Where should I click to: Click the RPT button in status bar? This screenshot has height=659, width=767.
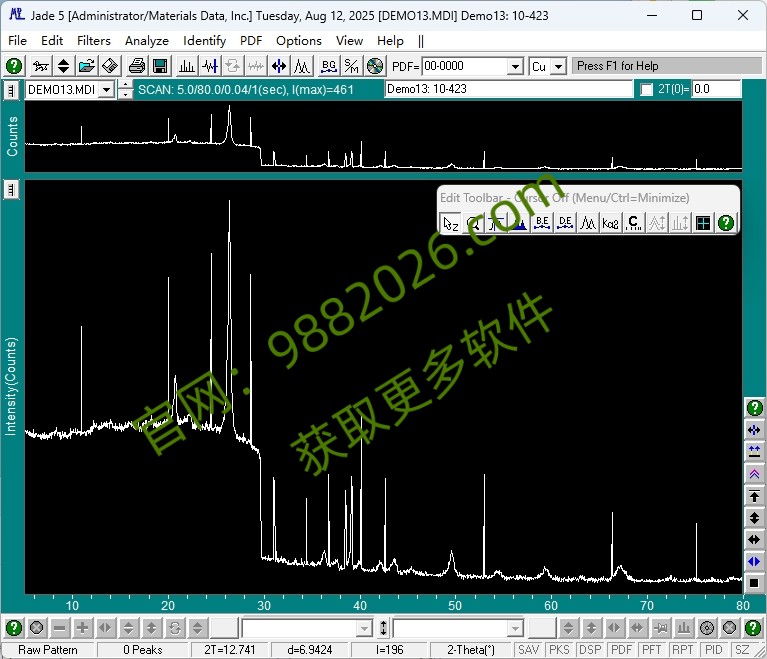pos(682,650)
